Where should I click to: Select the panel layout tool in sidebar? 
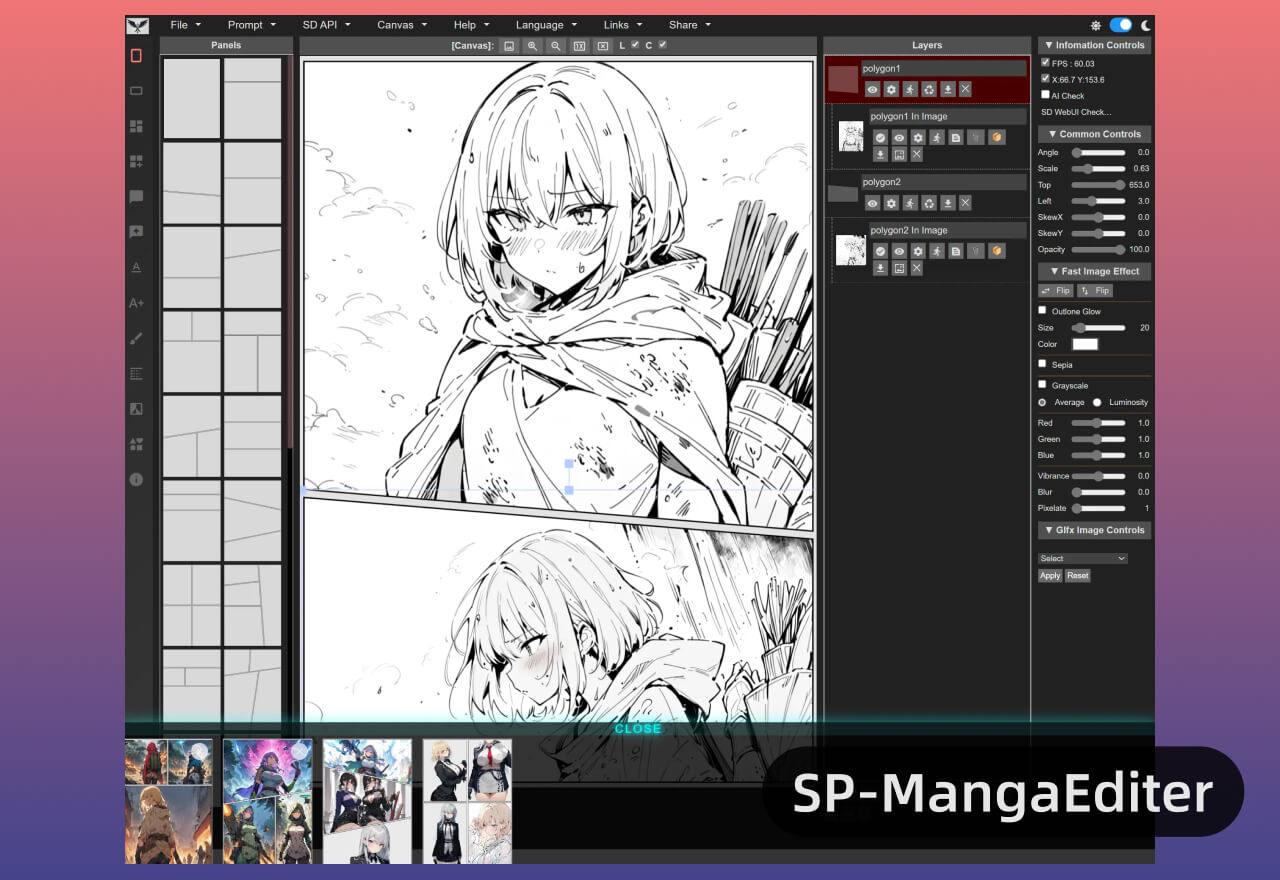[x=136, y=126]
